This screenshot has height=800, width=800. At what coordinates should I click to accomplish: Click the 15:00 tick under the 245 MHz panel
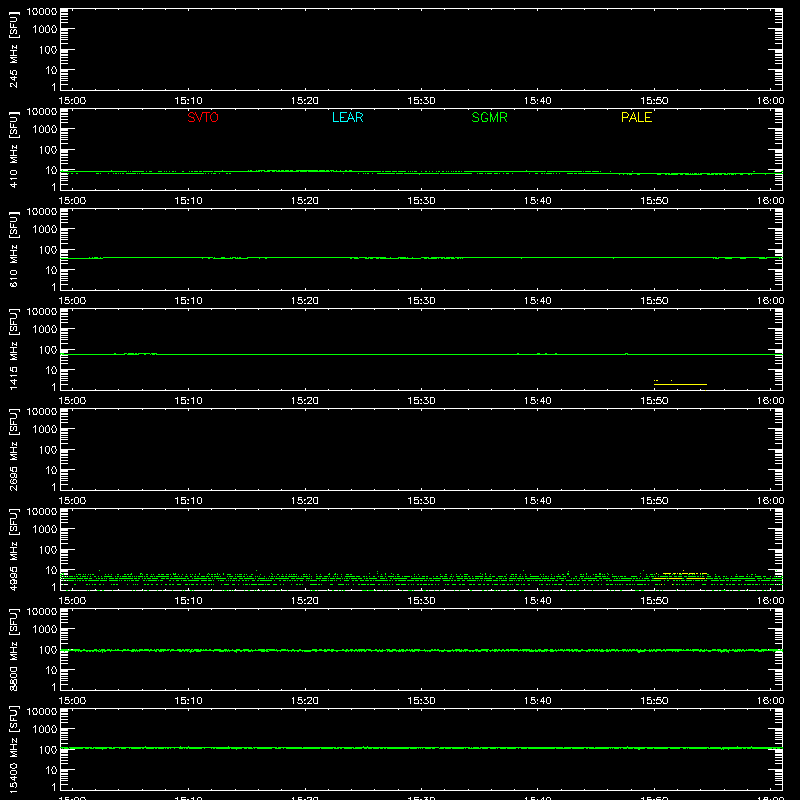72,101
